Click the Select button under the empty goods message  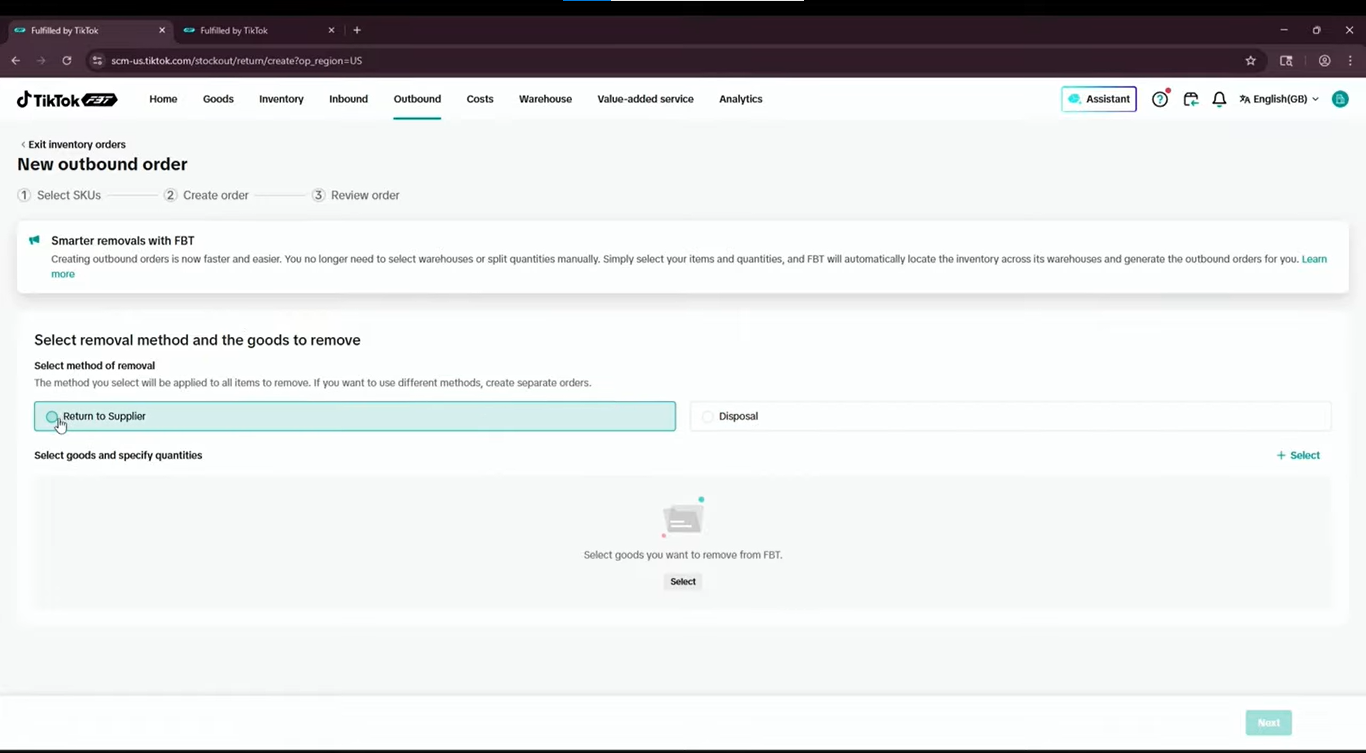[x=683, y=581]
